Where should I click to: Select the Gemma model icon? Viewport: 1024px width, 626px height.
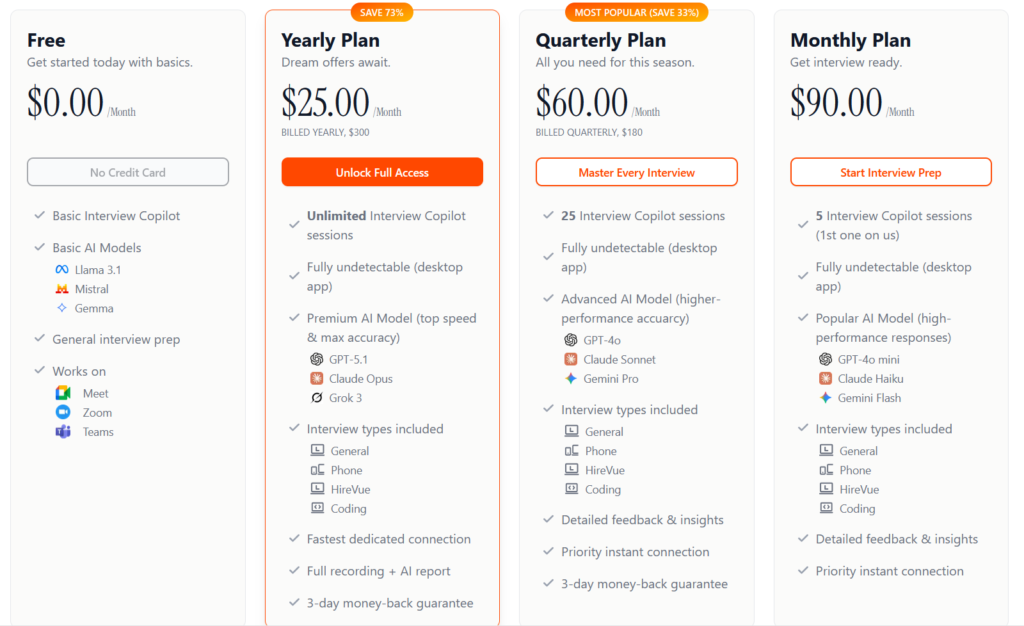63,308
